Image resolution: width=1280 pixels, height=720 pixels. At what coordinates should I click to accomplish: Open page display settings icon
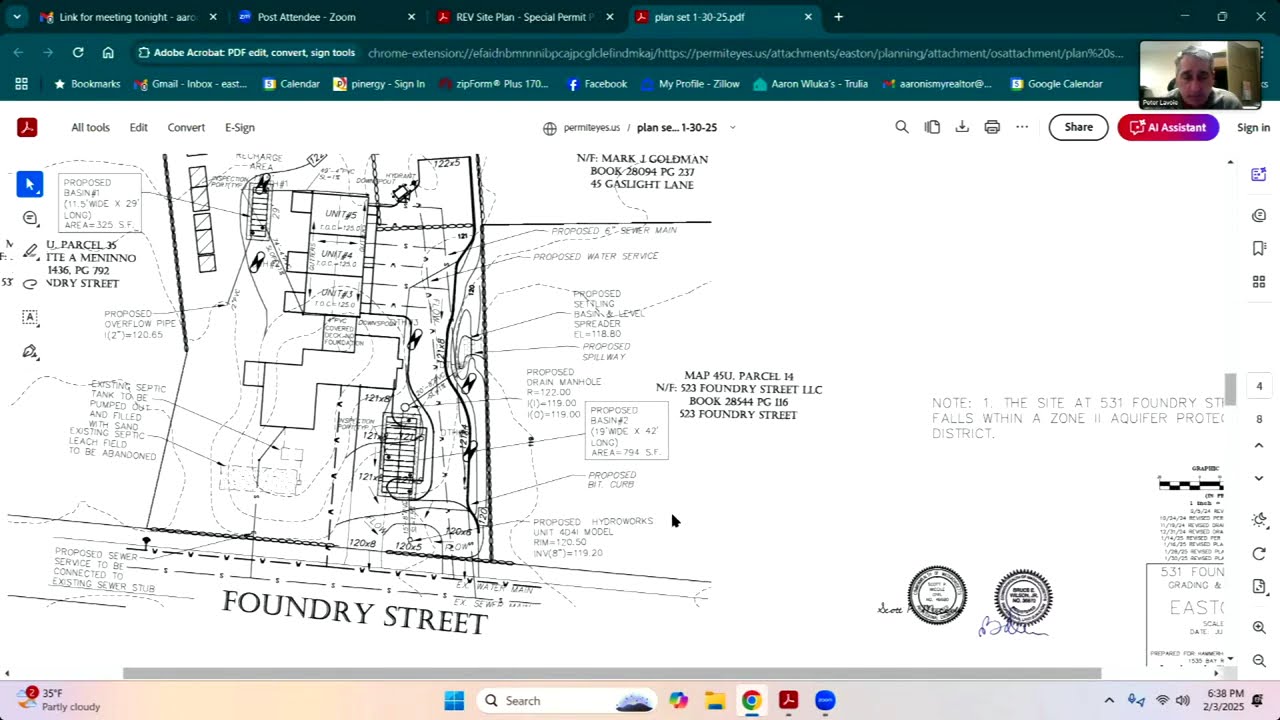[1259, 587]
